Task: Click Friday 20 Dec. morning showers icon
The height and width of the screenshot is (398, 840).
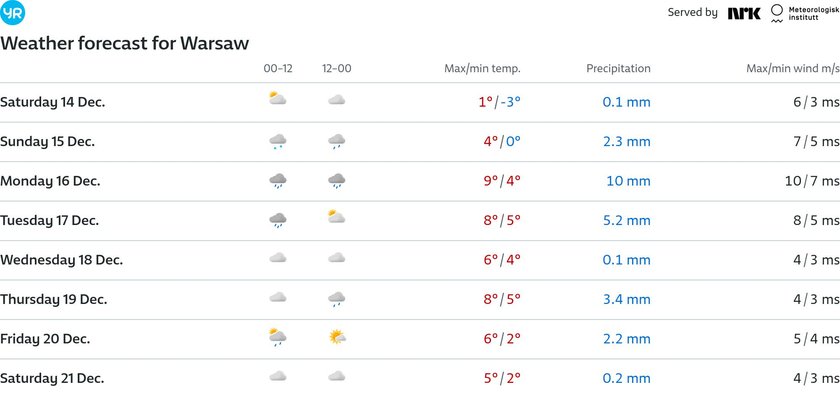Action: point(278,337)
